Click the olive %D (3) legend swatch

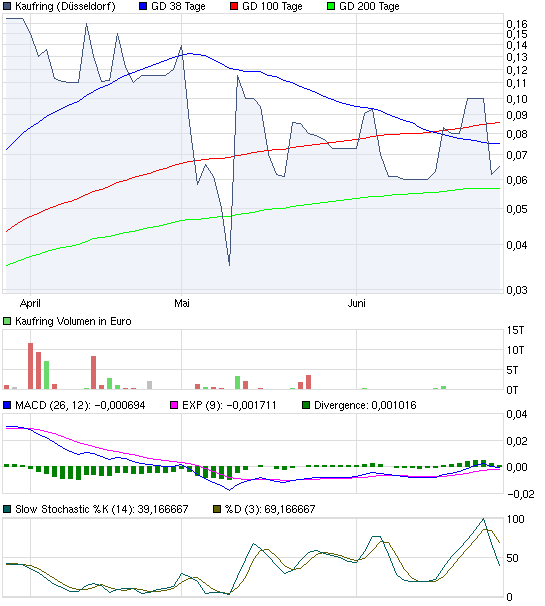217,509
